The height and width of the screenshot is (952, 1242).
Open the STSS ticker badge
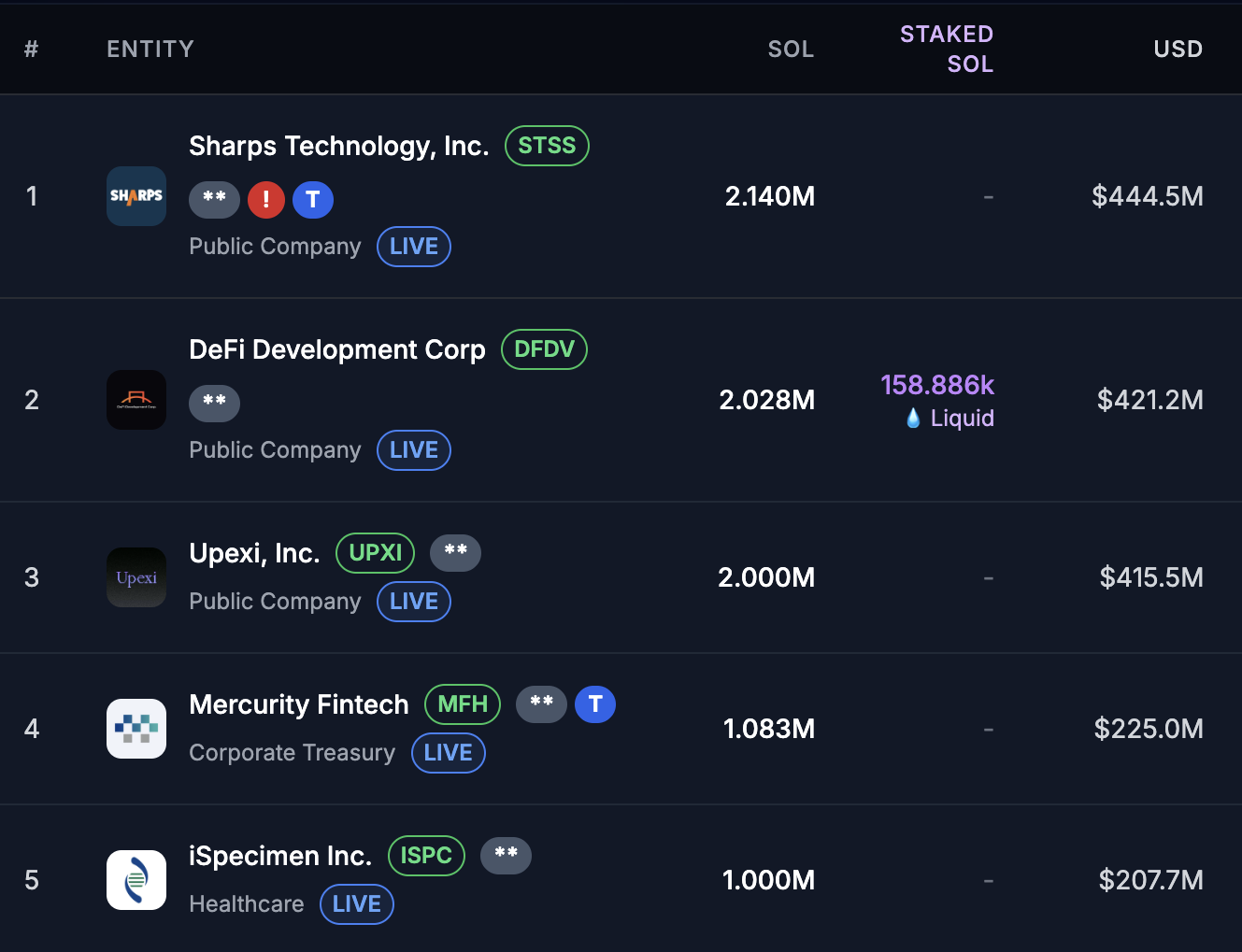[547, 146]
